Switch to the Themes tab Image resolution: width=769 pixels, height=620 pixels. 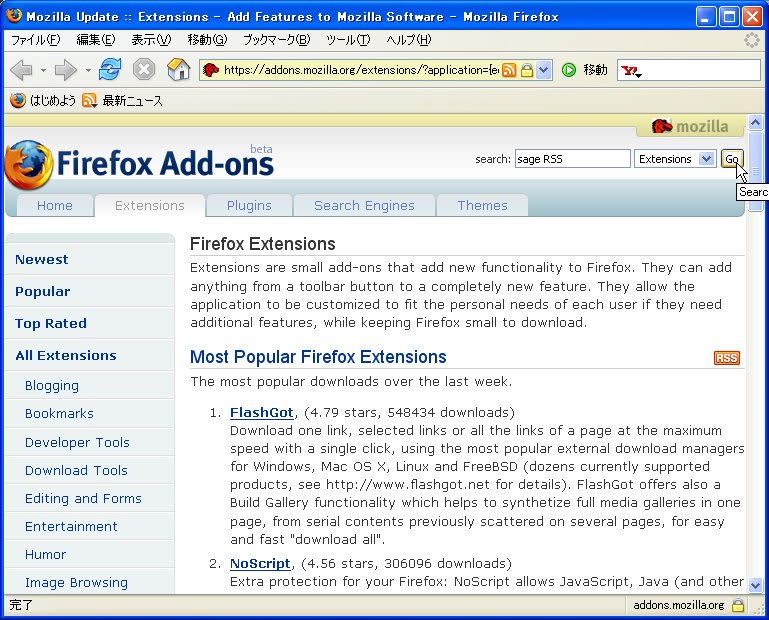point(482,206)
